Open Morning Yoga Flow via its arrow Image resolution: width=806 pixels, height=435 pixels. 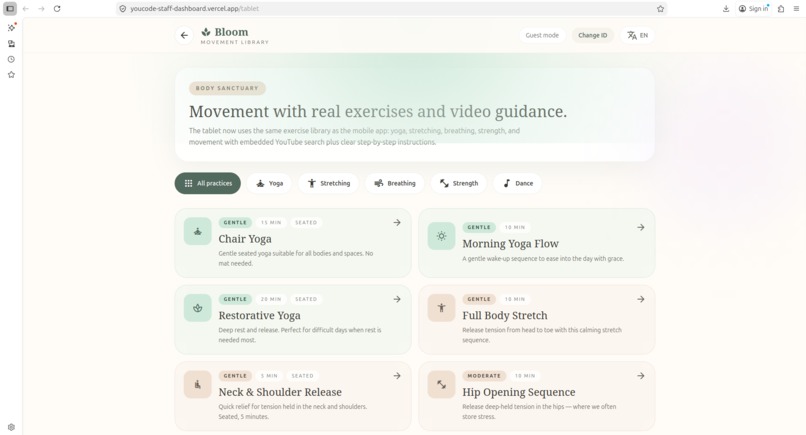click(640, 227)
